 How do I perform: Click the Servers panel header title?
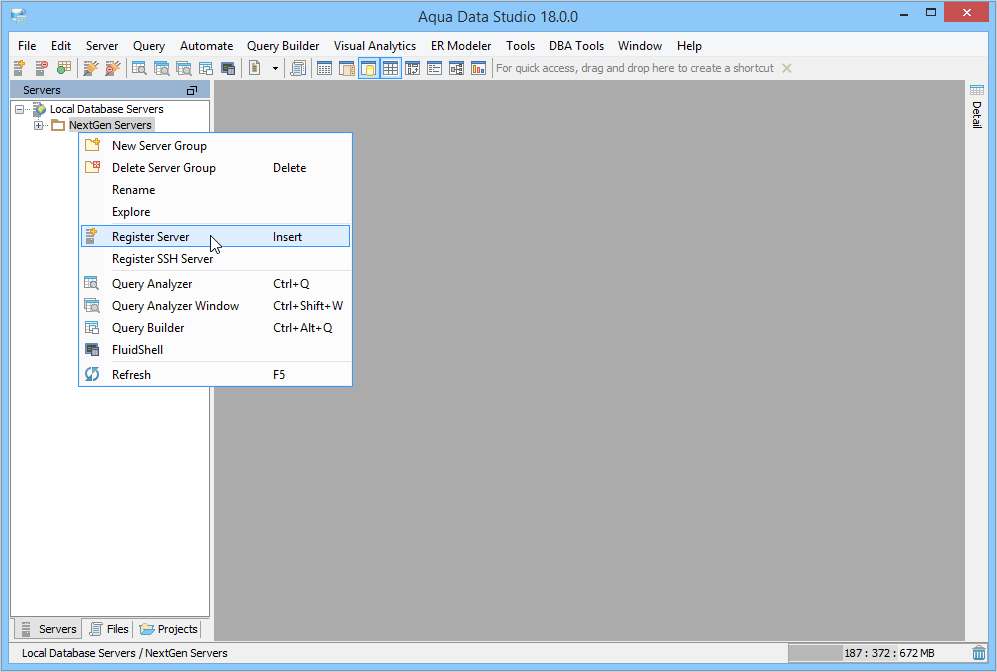tap(41, 90)
